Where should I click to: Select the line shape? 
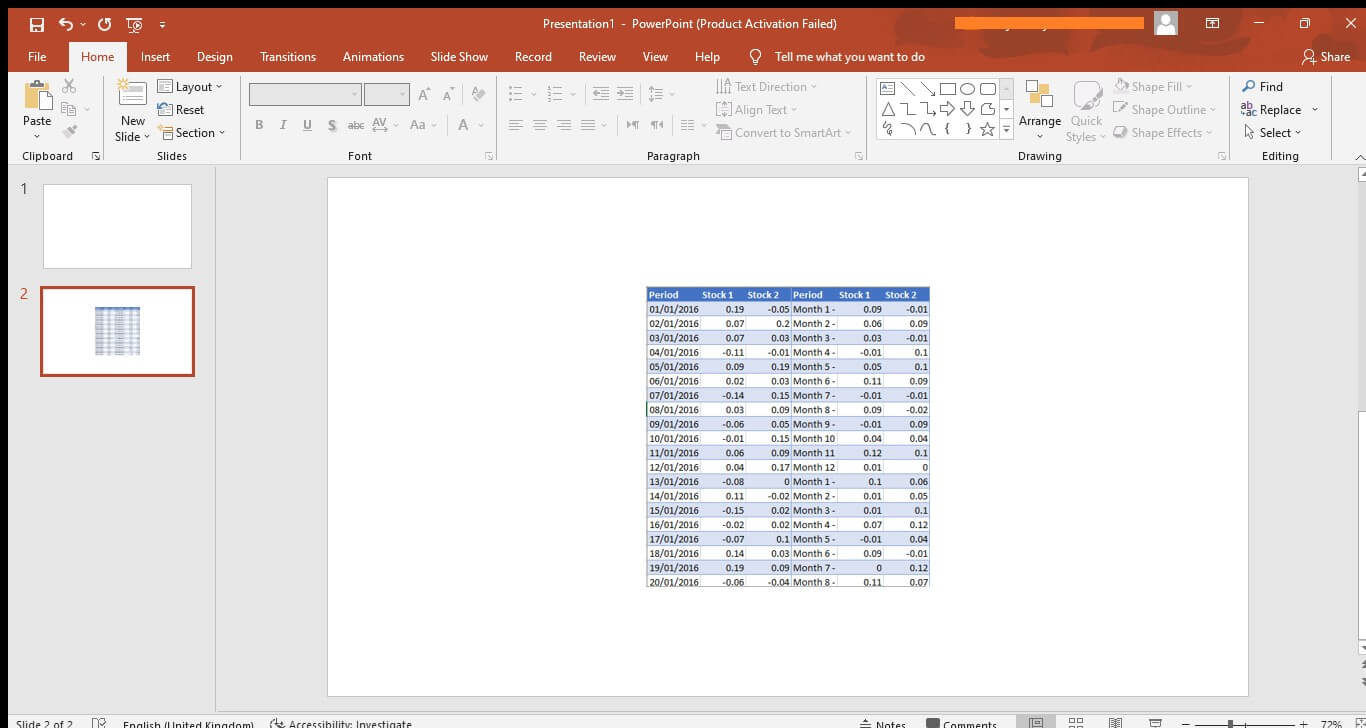(907, 88)
